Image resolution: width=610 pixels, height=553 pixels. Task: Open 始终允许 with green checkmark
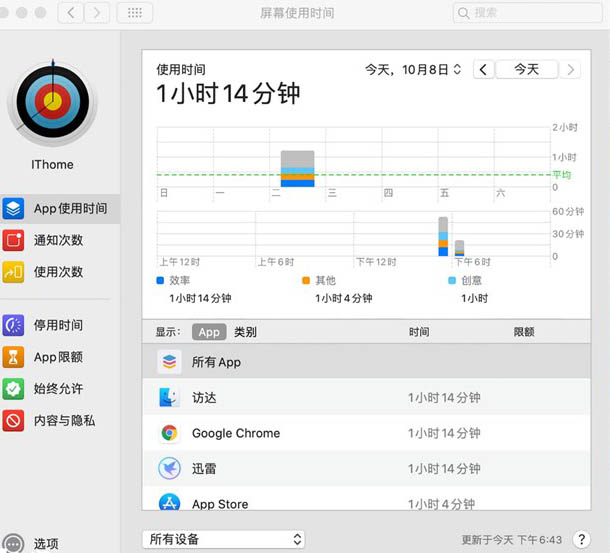point(14,389)
